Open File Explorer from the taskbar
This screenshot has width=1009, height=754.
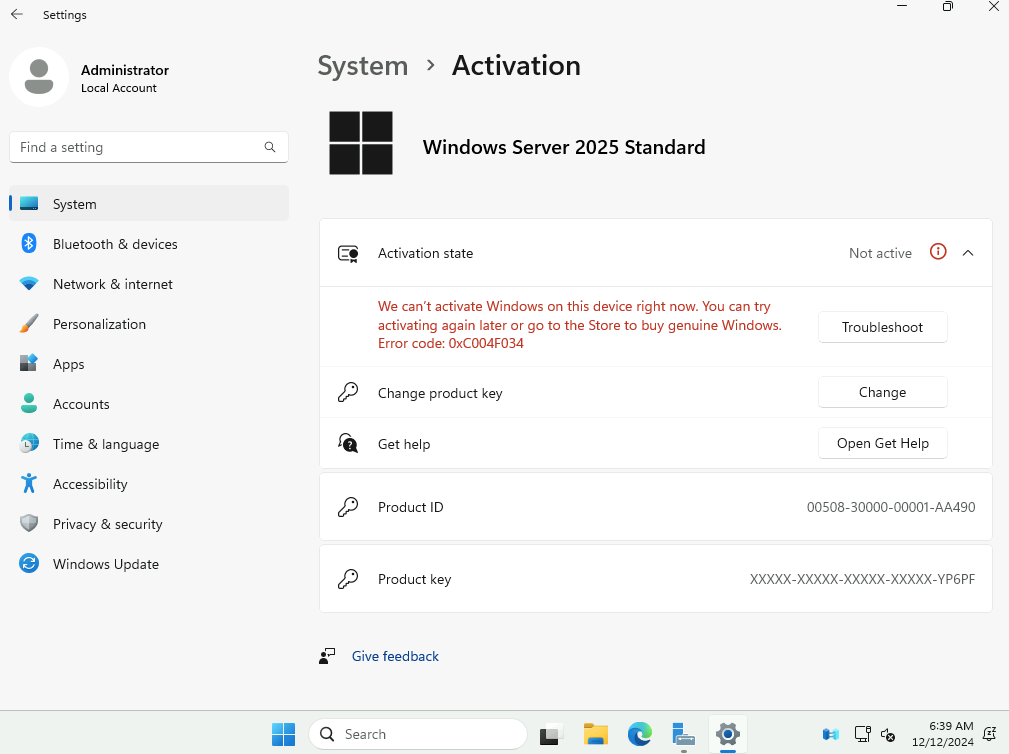tap(596, 734)
